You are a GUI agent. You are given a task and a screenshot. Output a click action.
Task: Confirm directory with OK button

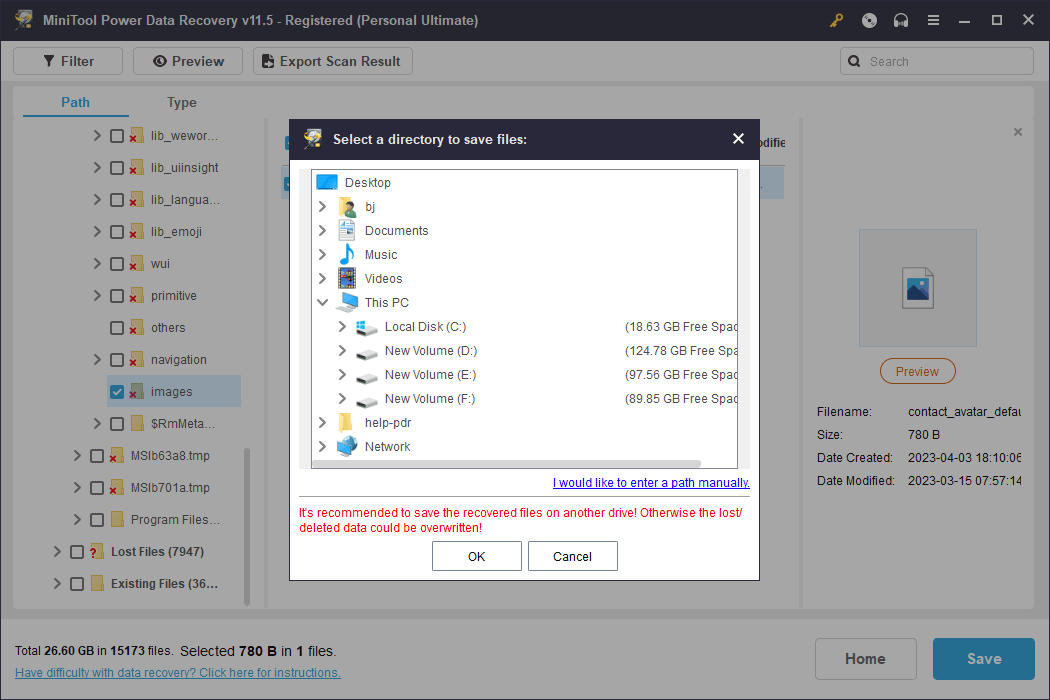(x=476, y=556)
